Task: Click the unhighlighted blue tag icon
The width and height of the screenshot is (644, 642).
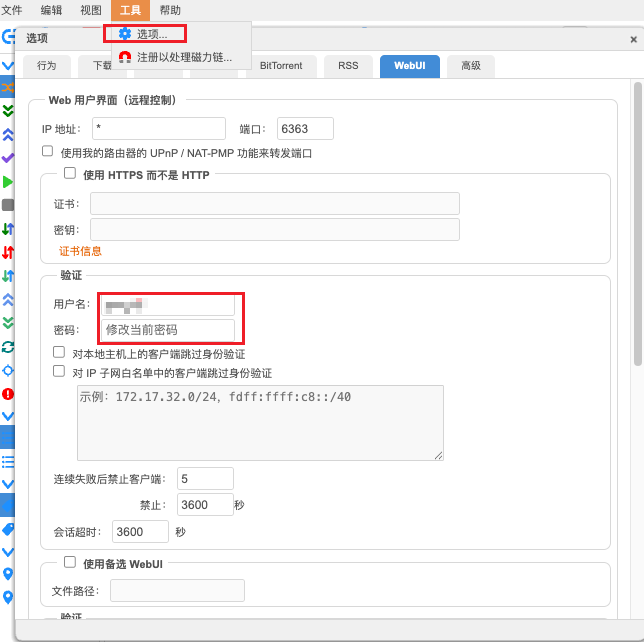Action: pyautogui.click(x=8, y=529)
